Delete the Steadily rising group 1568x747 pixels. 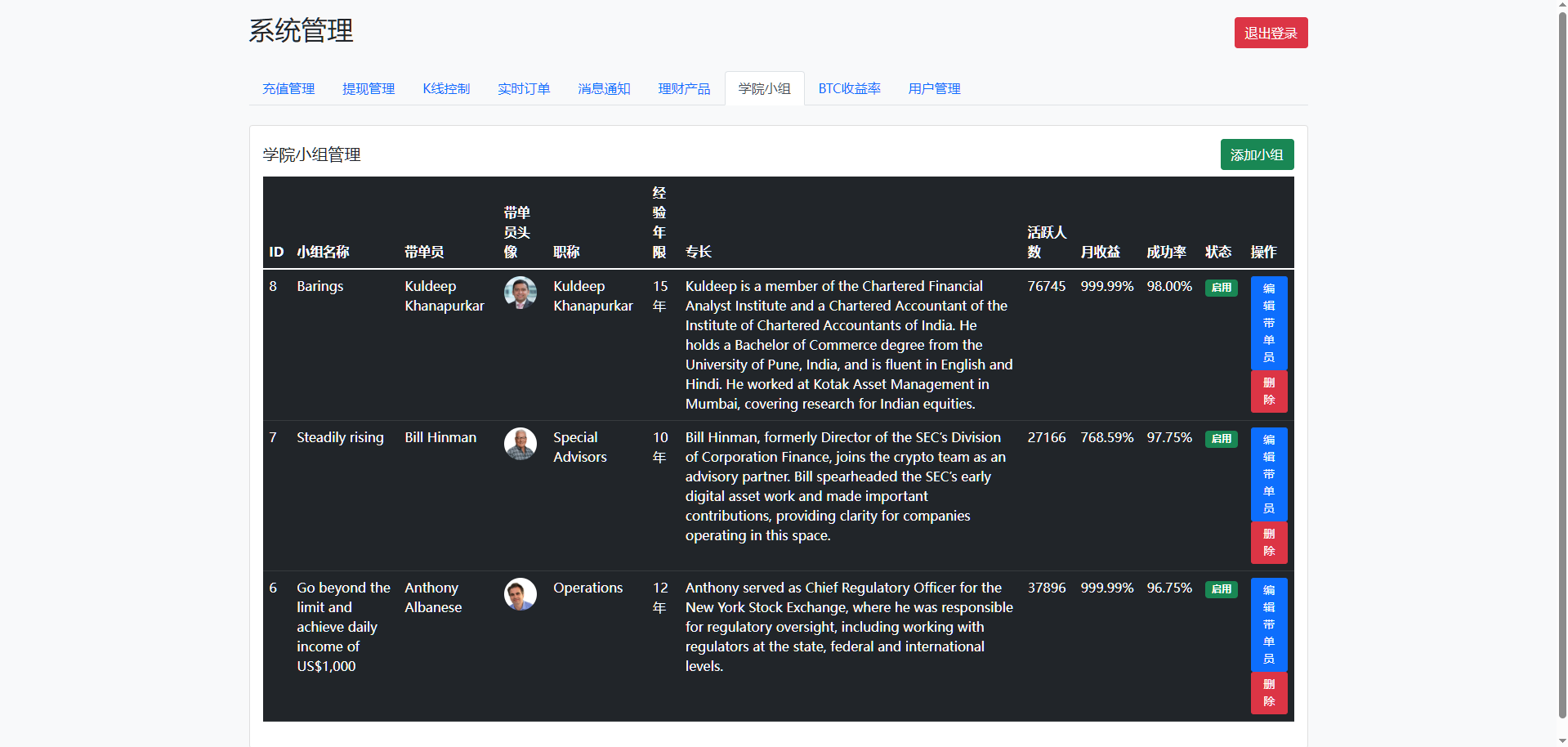tap(1268, 543)
